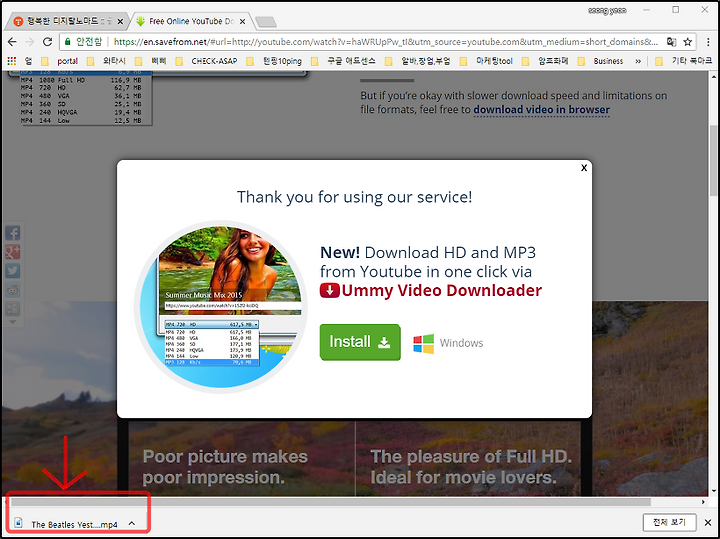Select Free Online YouTube Downloader tab
The width and height of the screenshot is (720, 539).
coord(191,21)
